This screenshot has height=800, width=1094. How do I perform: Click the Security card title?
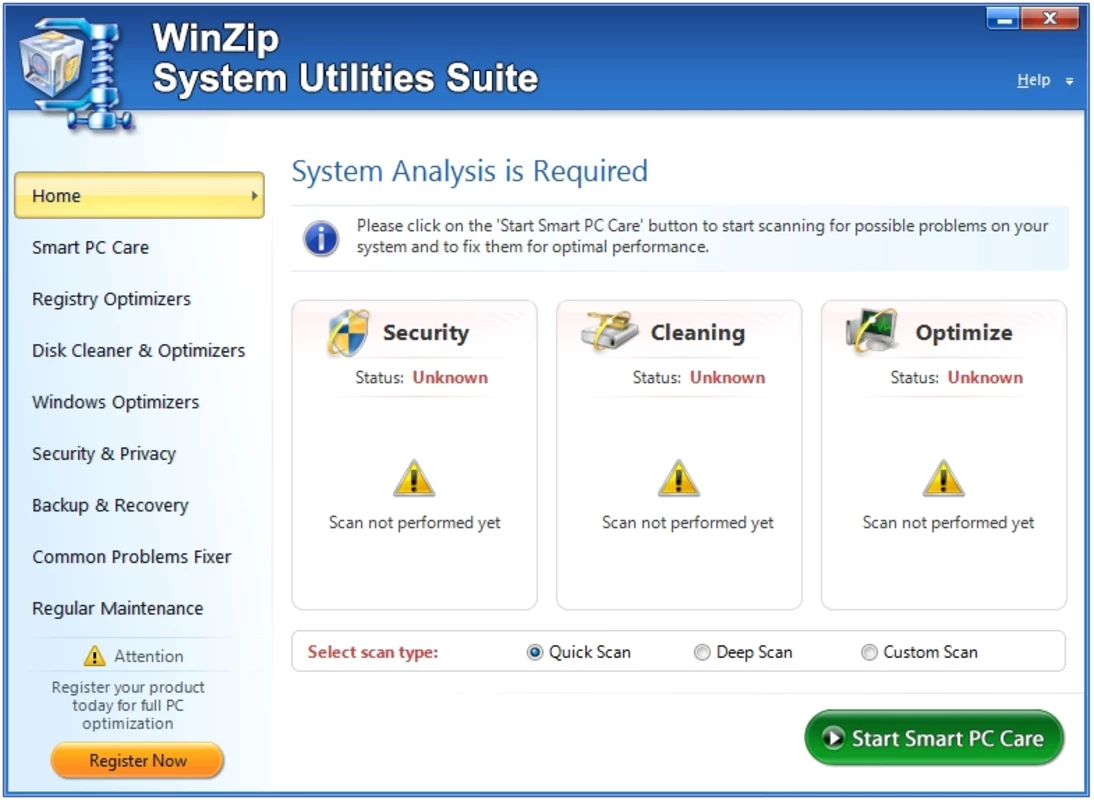click(x=426, y=333)
